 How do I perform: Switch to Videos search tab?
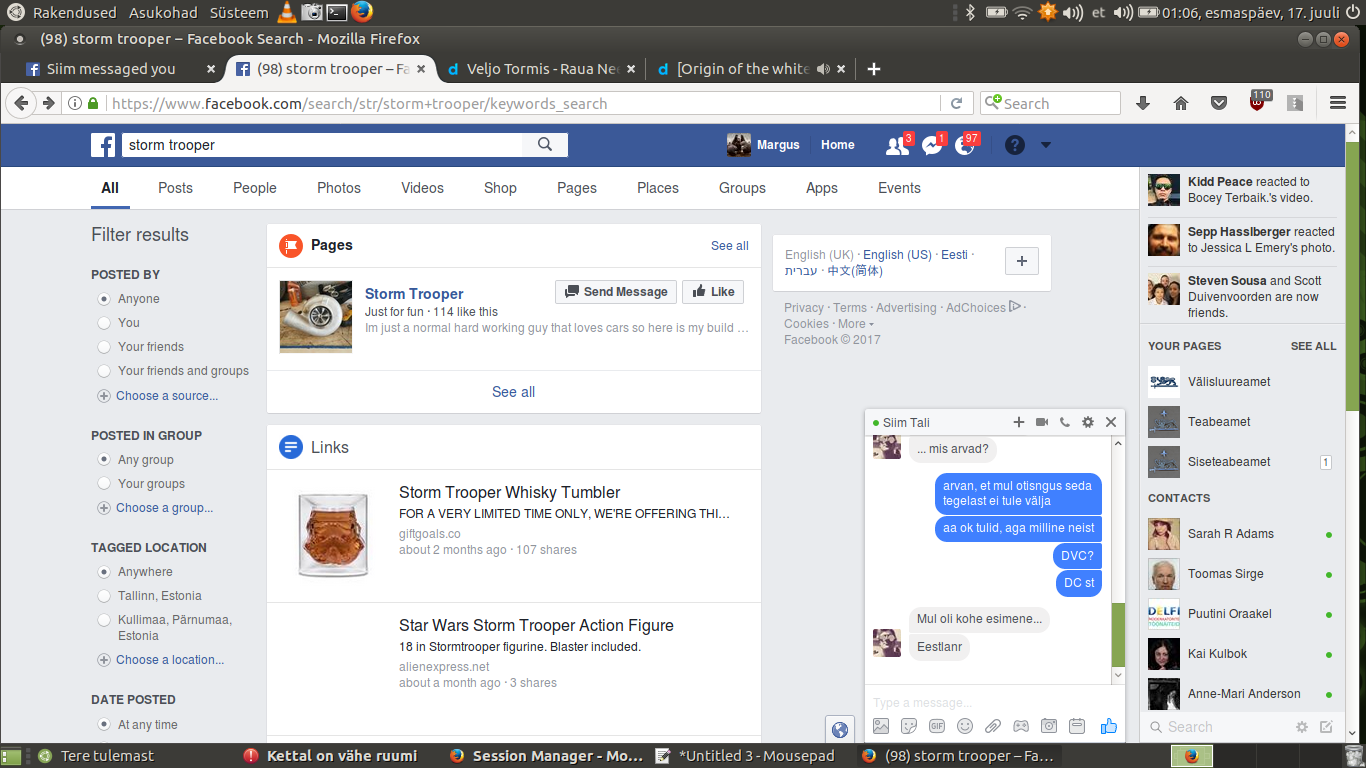point(422,188)
